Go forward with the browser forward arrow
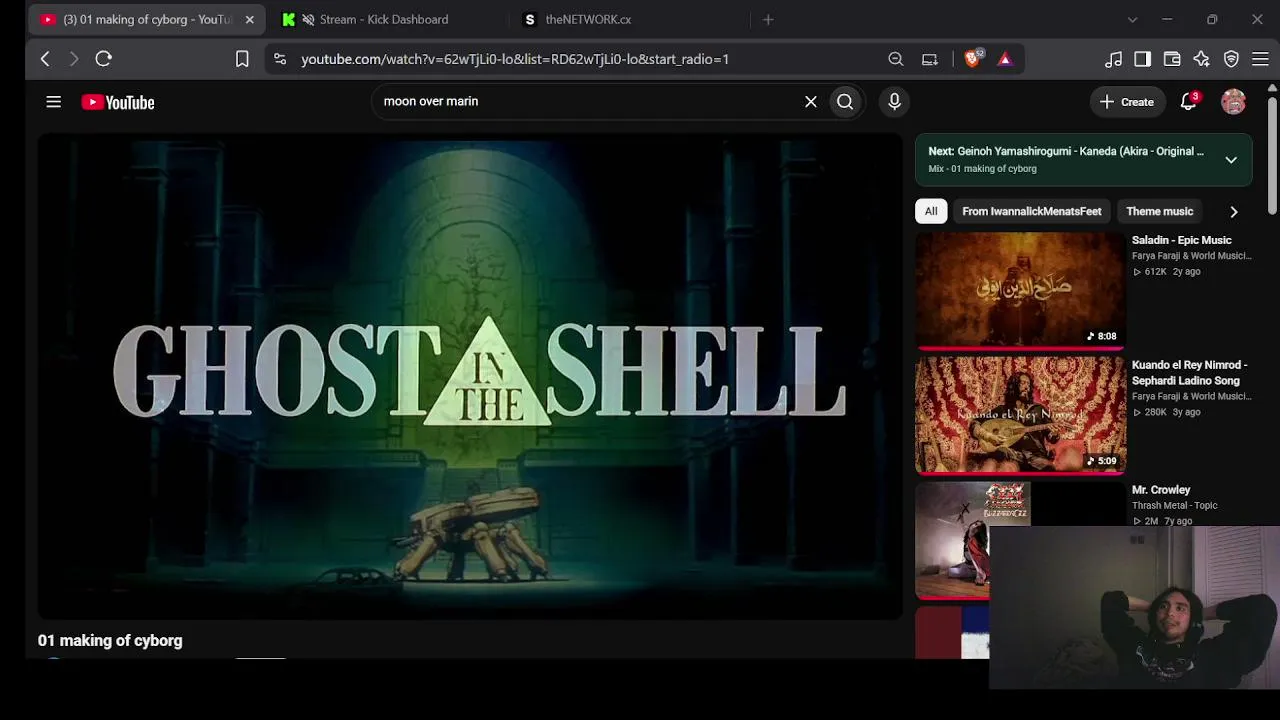 click(x=73, y=59)
